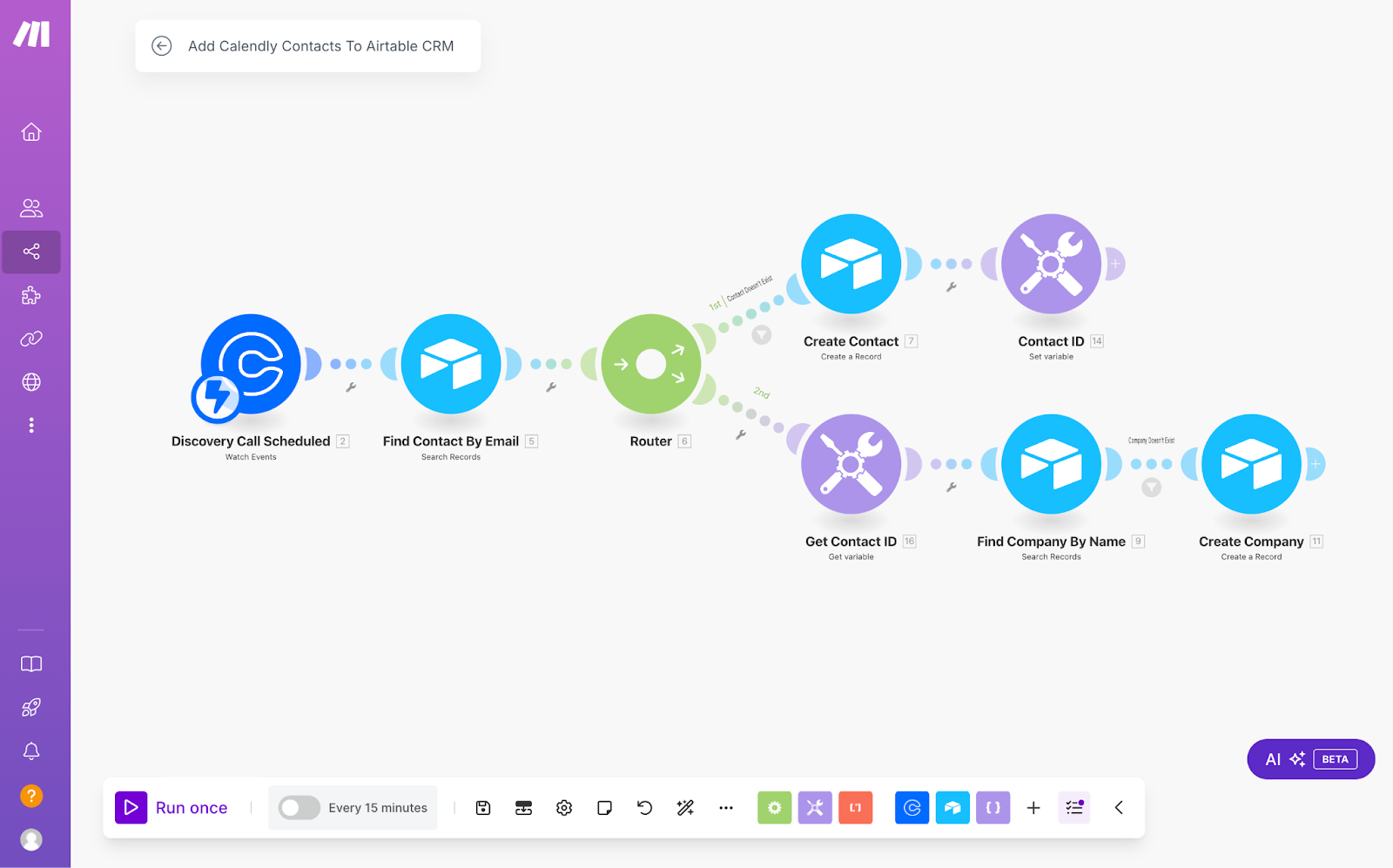Add module after Create Company plus handle
The width and height of the screenshot is (1393, 868).
pyautogui.click(x=1316, y=464)
